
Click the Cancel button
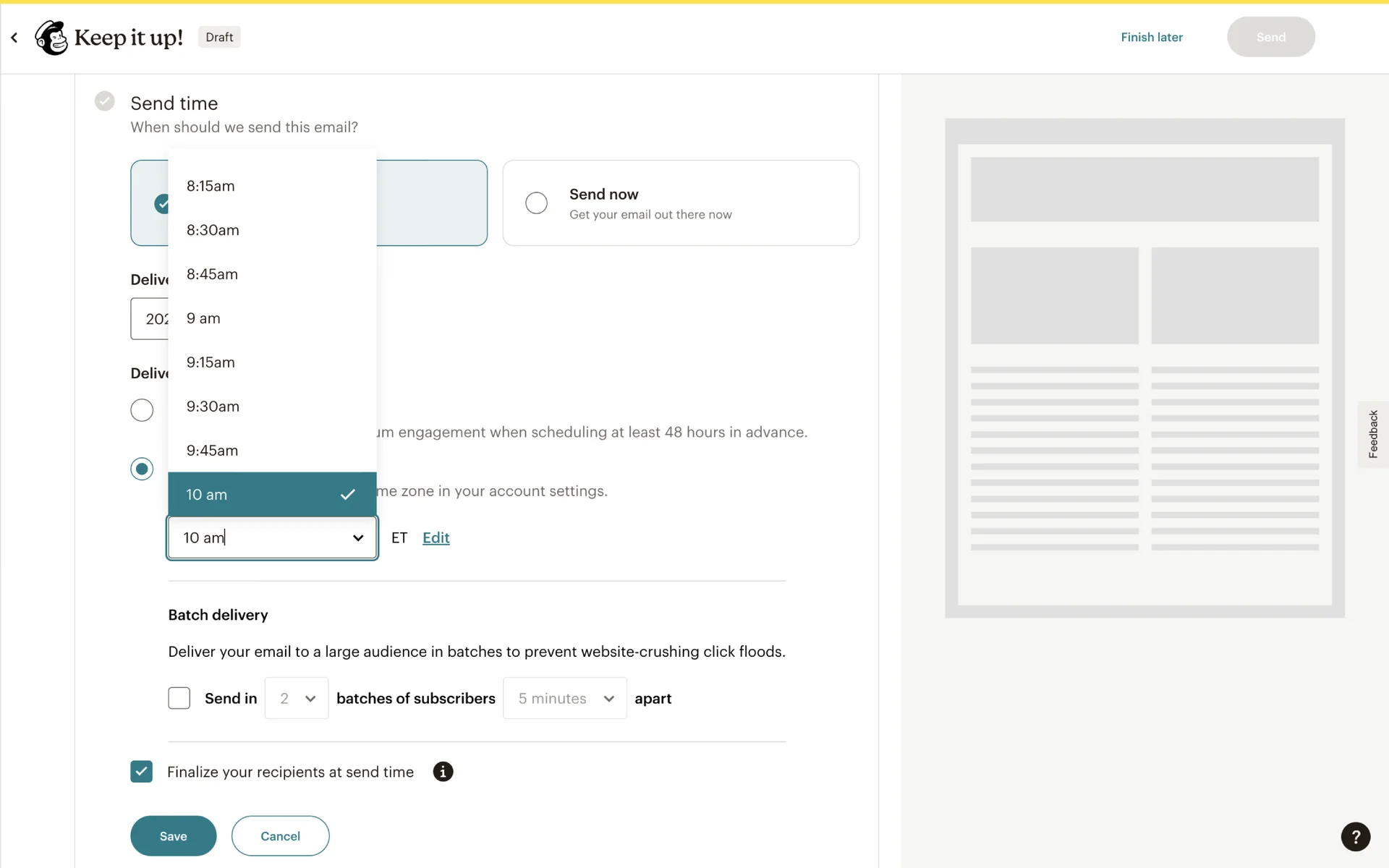point(280,836)
